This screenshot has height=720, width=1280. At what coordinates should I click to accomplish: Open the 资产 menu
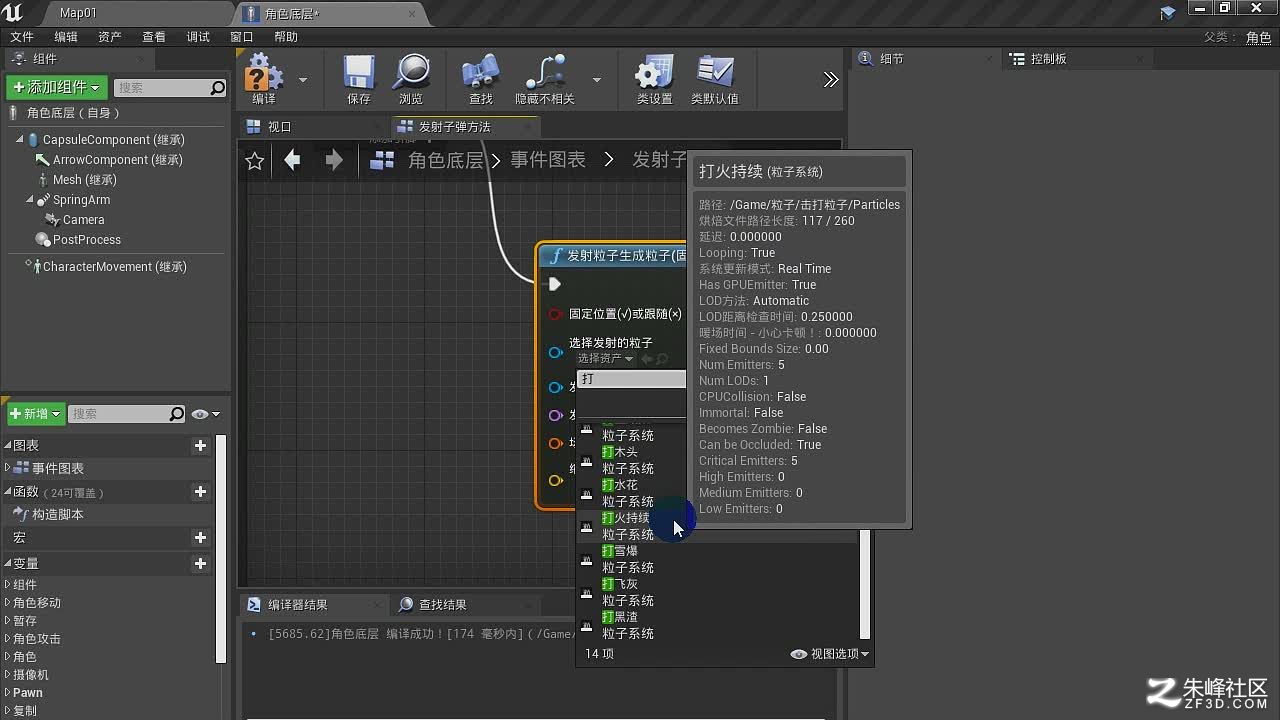pos(110,37)
